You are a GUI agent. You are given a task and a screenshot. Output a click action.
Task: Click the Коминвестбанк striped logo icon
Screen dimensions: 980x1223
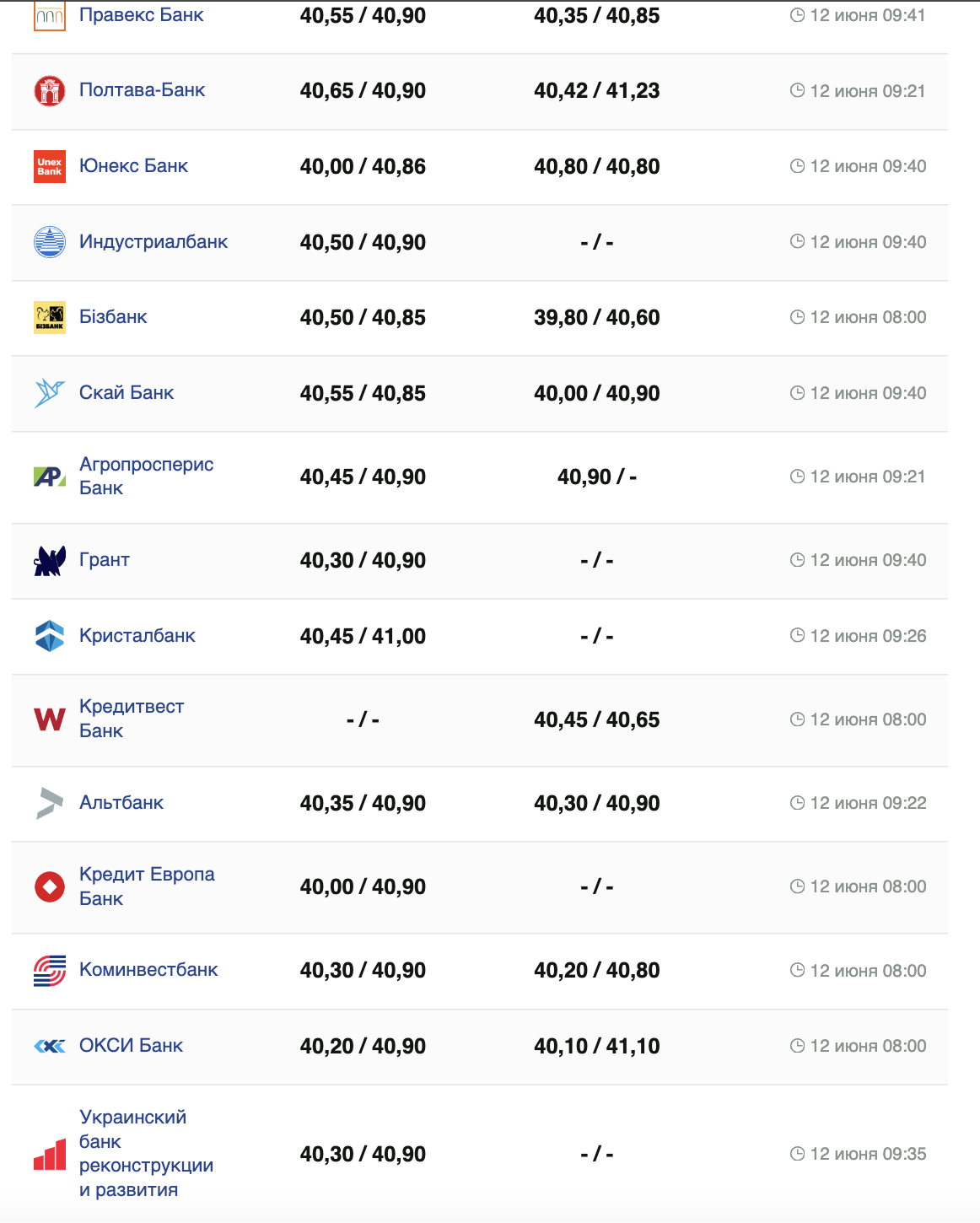(x=50, y=971)
